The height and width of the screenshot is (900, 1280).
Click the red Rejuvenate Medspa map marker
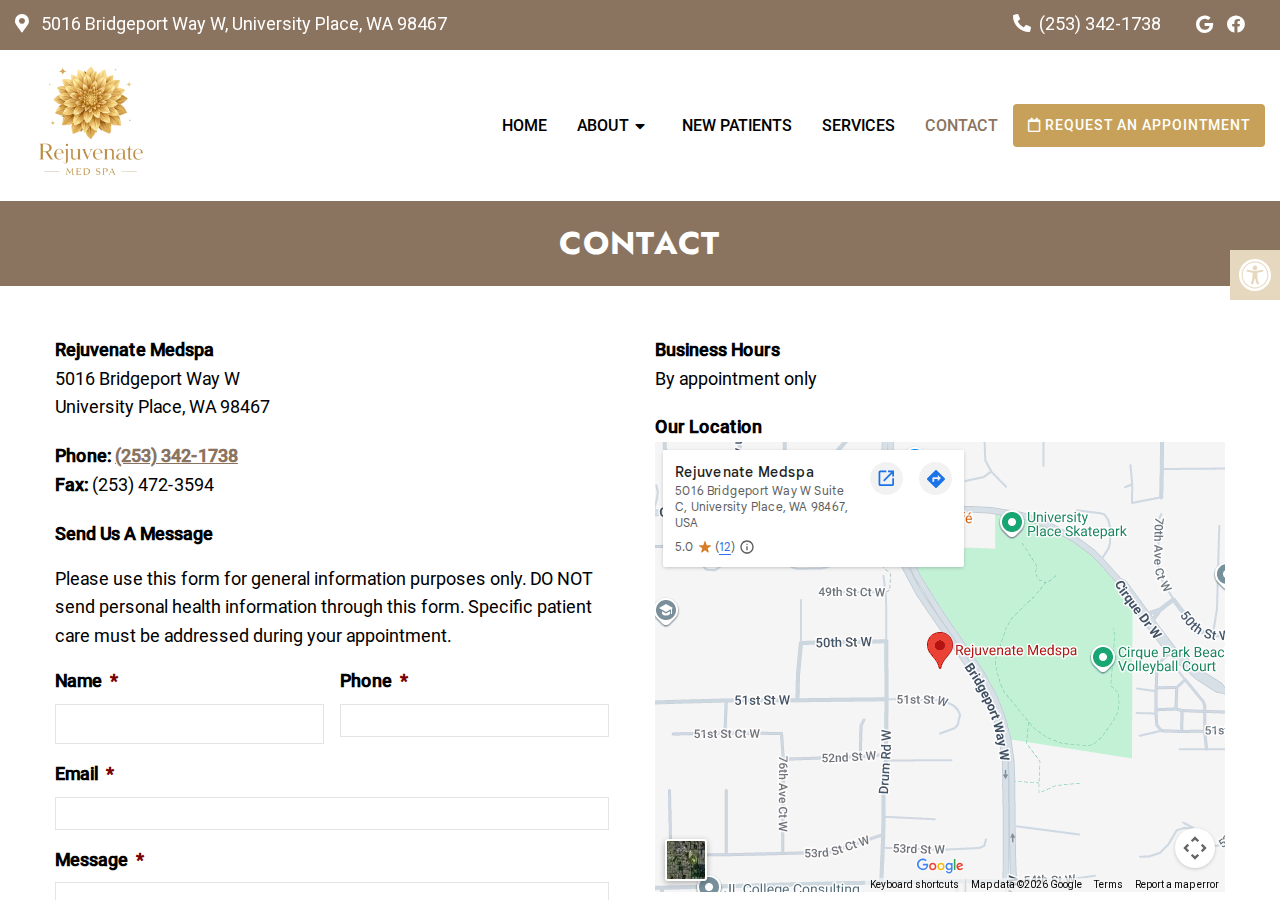click(x=939, y=650)
